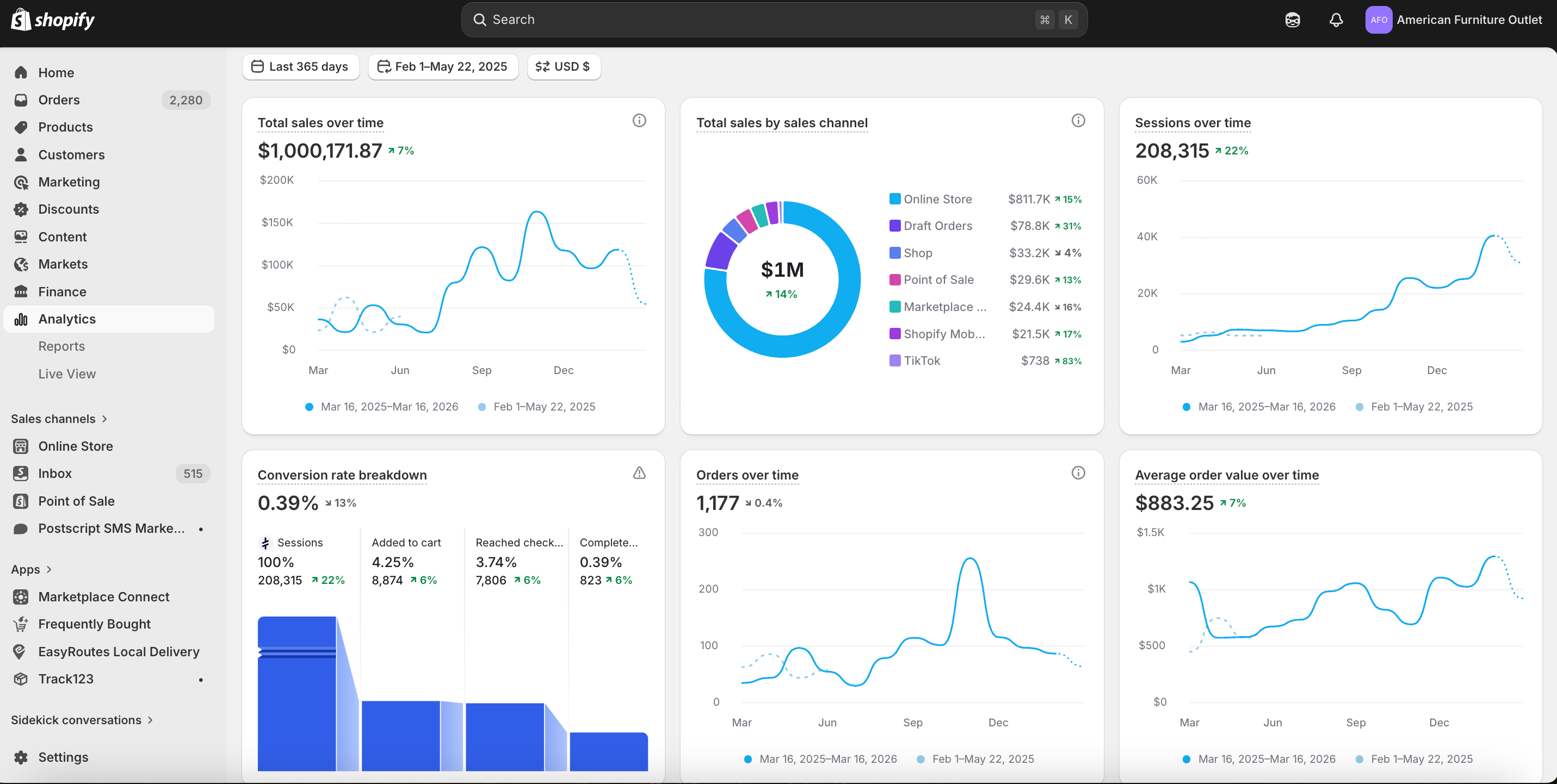The height and width of the screenshot is (784, 1557).
Task: Open the Marketplace Connect app icon
Action: coord(21,596)
